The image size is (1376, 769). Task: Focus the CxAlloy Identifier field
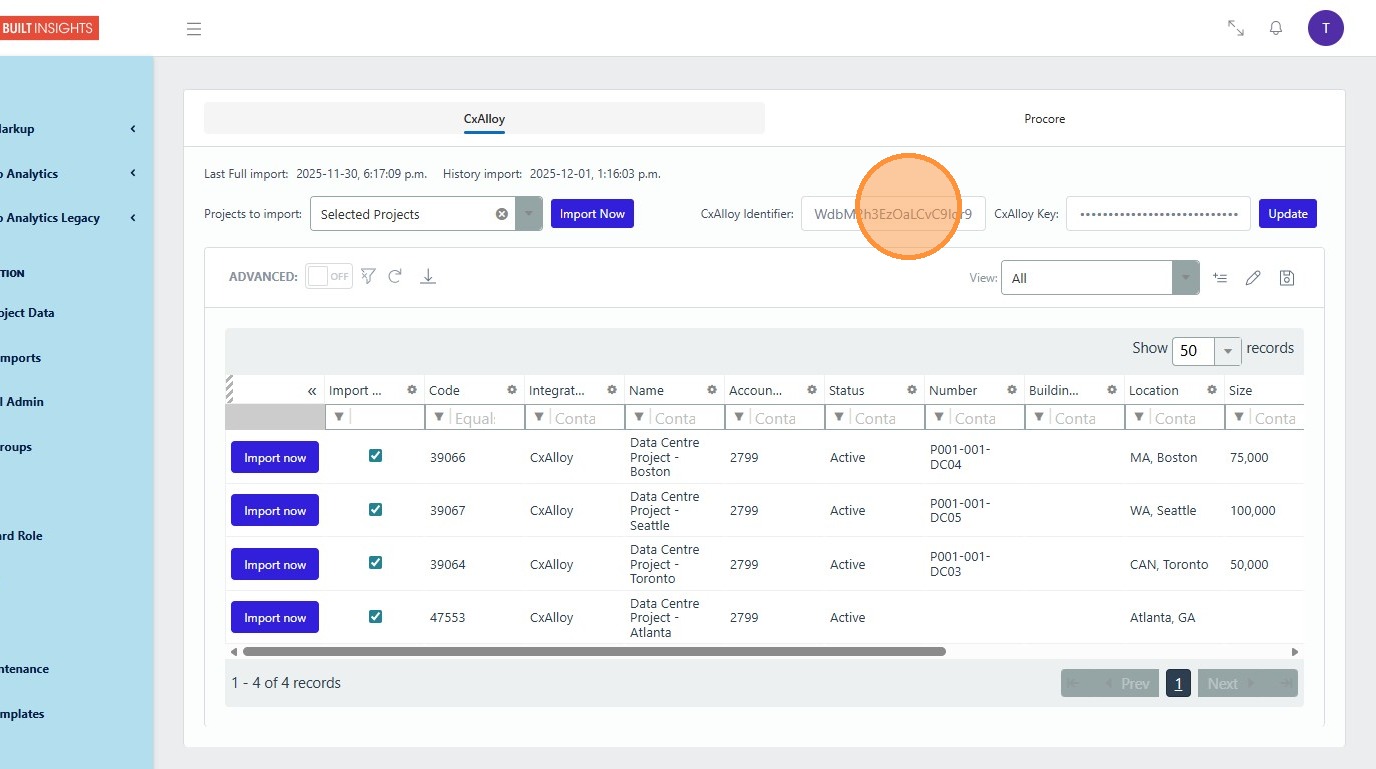(893, 214)
